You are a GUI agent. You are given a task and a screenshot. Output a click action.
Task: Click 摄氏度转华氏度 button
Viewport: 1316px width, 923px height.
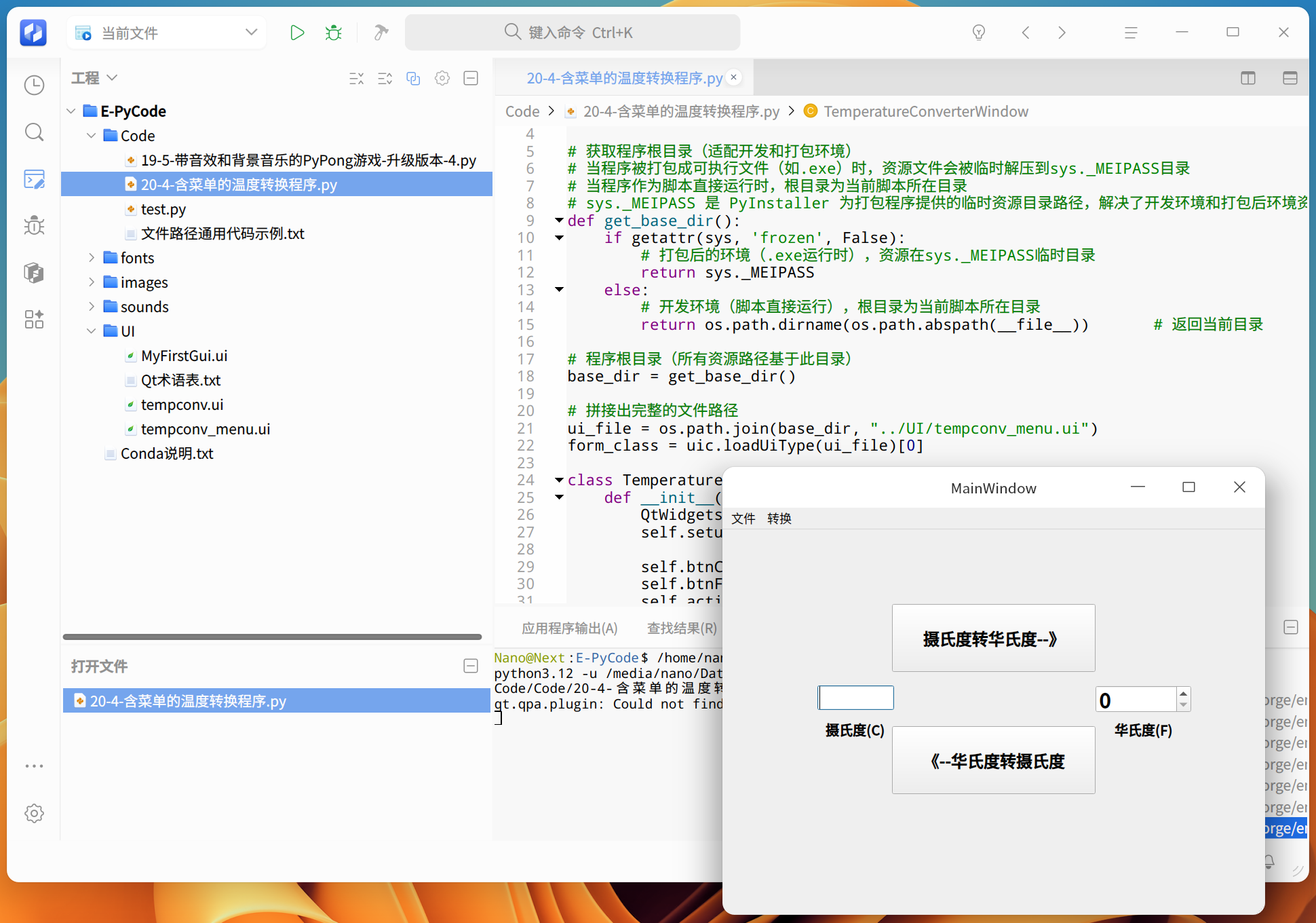click(x=993, y=639)
